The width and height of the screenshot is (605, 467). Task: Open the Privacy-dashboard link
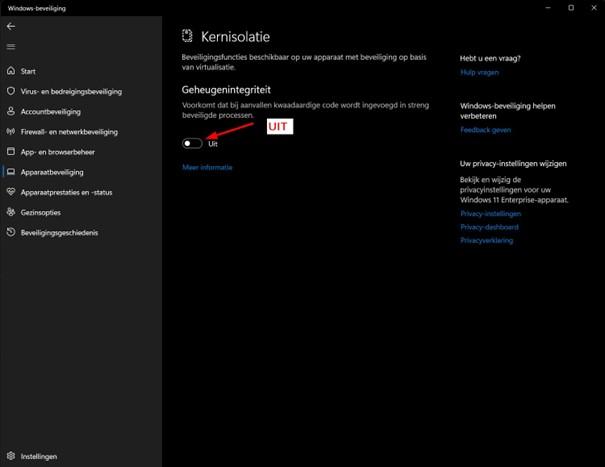(x=489, y=227)
